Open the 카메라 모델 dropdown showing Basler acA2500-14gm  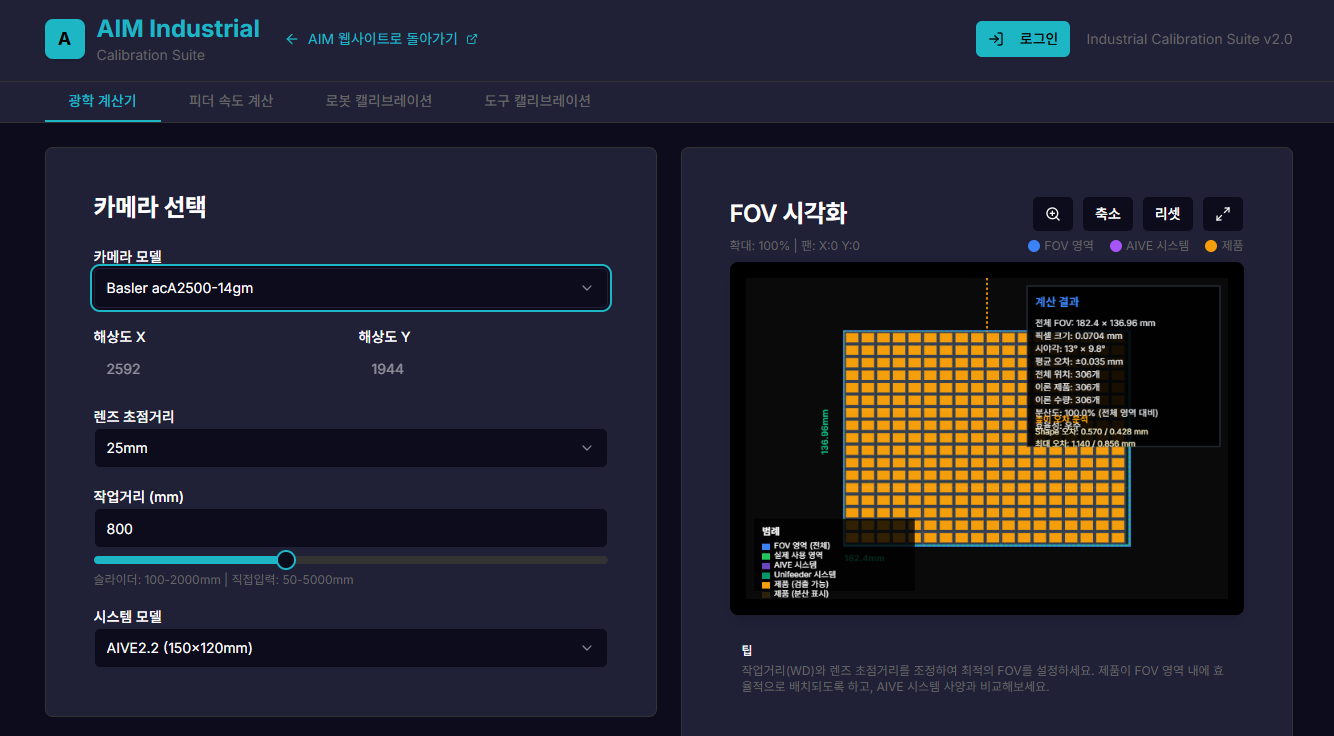click(x=350, y=287)
